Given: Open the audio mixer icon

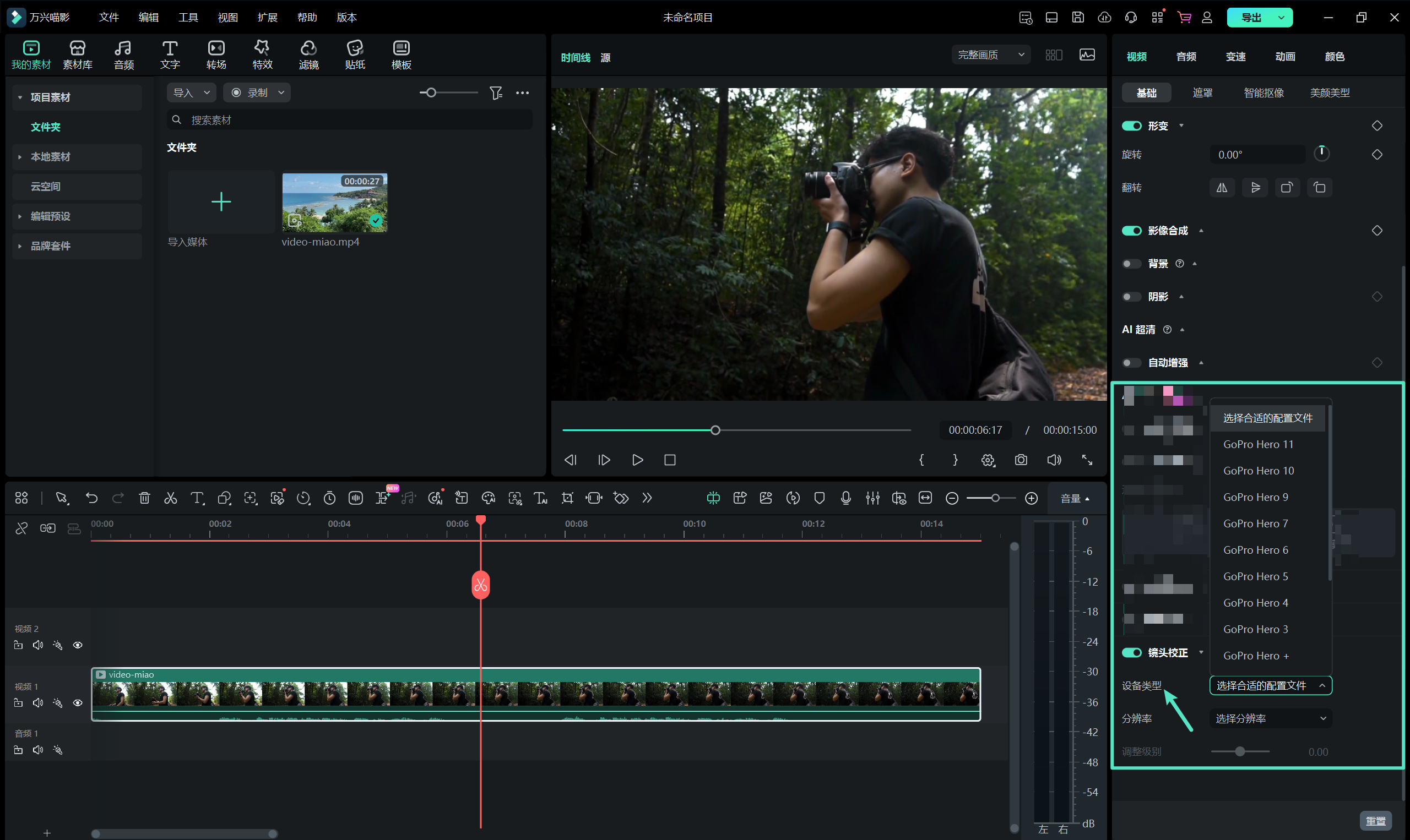Looking at the screenshot, I should pyautogui.click(x=872, y=498).
